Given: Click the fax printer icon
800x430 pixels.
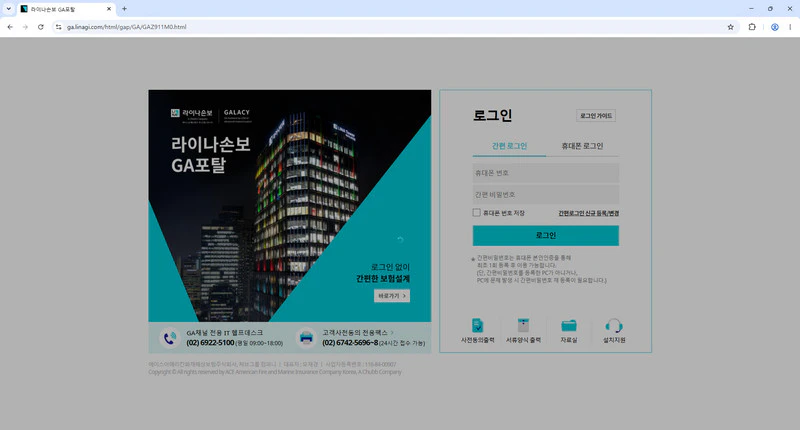Looking at the screenshot, I should pos(306,338).
